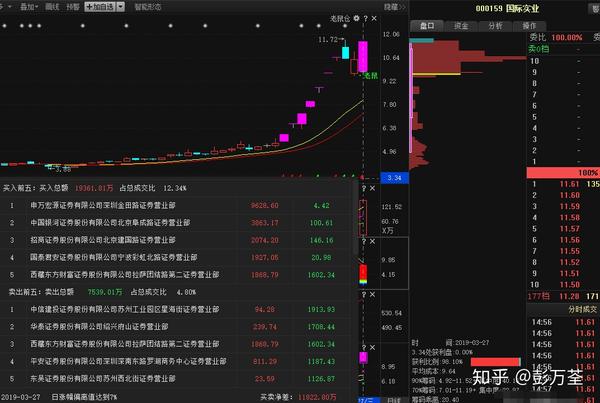Click the 卖出前五 total 7539.01万

[105, 292]
